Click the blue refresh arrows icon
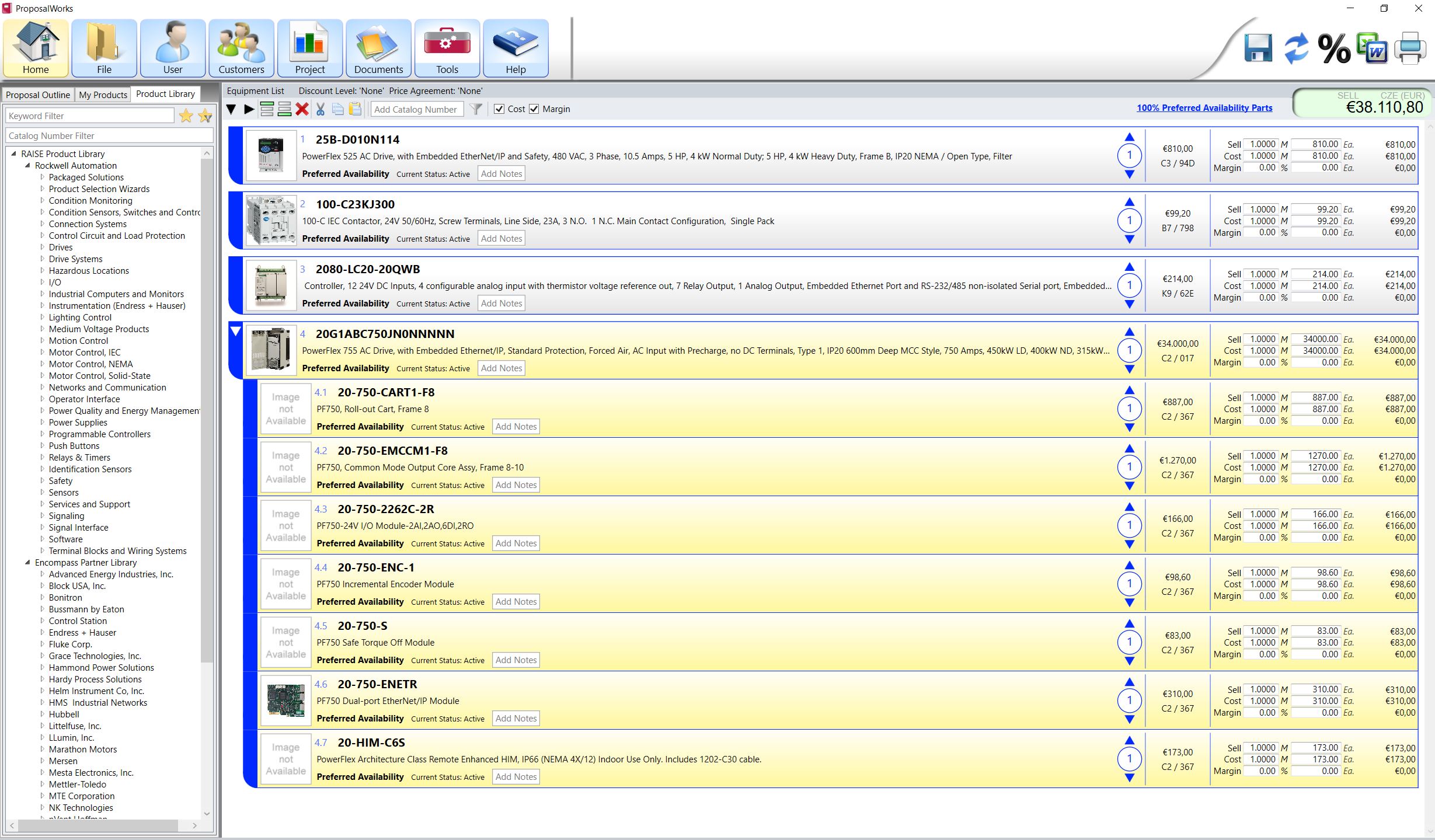1435x840 pixels. 1296,48
